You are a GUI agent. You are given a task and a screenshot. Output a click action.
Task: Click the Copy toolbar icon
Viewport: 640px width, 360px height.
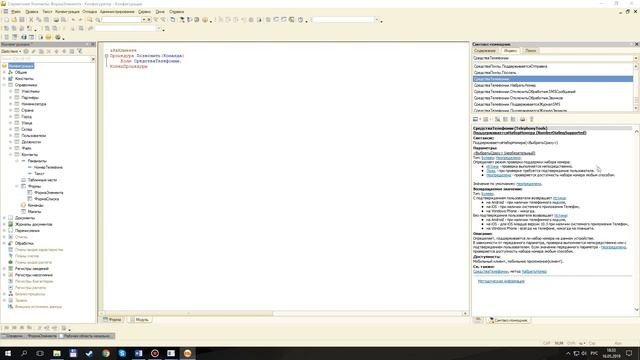coord(39,20)
